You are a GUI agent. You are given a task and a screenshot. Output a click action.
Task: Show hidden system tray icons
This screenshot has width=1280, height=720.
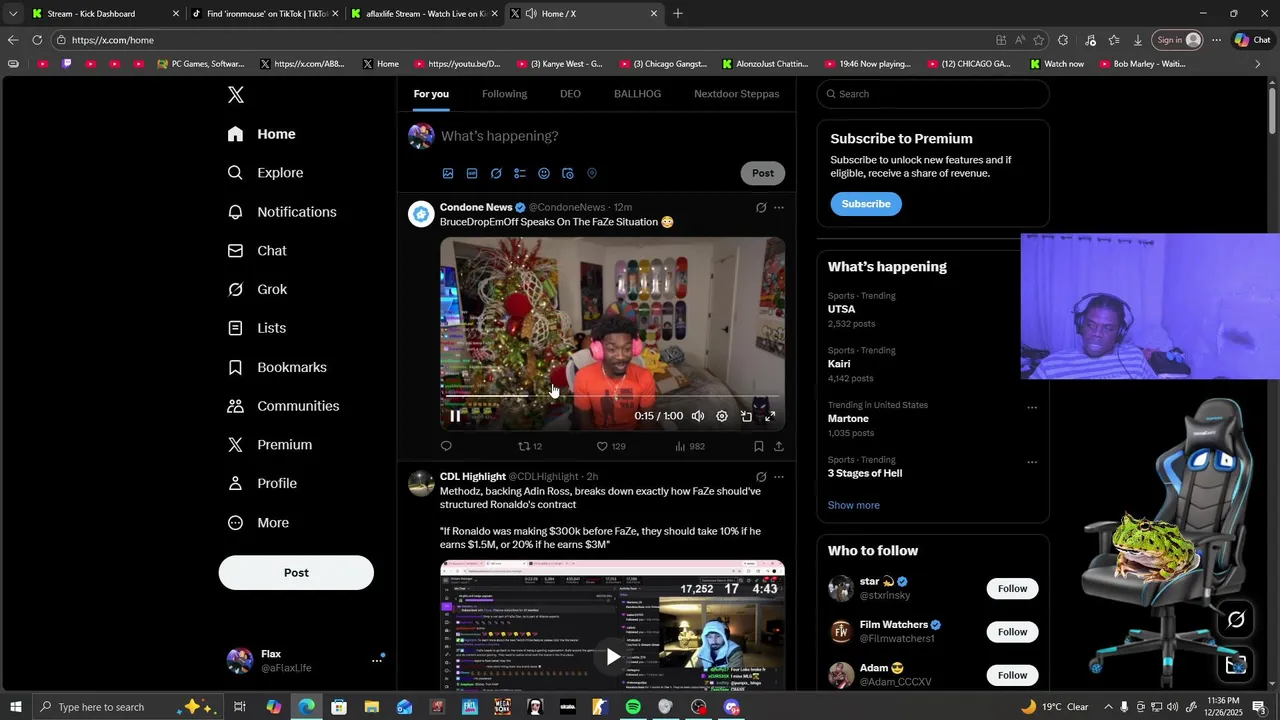point(1107,707)
